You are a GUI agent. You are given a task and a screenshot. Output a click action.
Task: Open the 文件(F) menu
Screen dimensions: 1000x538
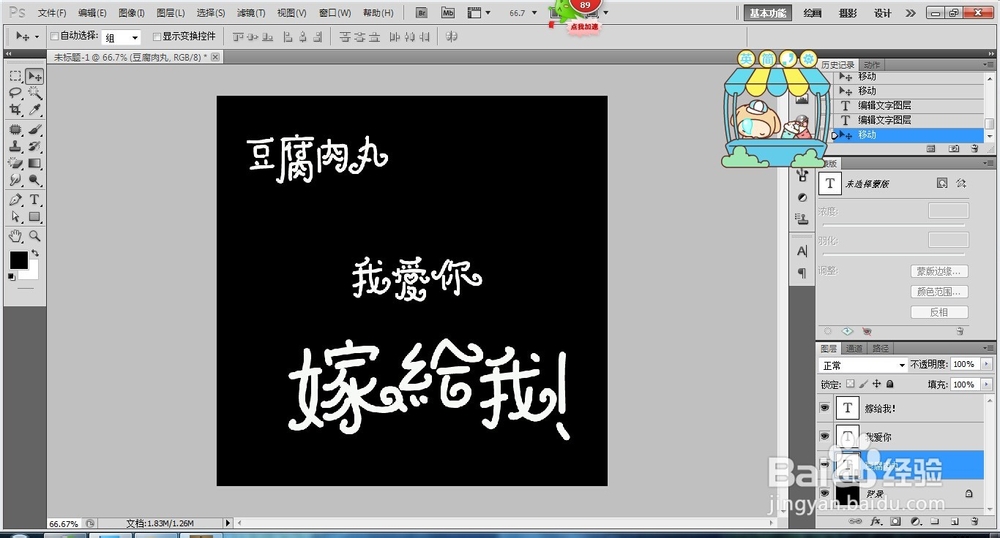(x=52, y=13)
